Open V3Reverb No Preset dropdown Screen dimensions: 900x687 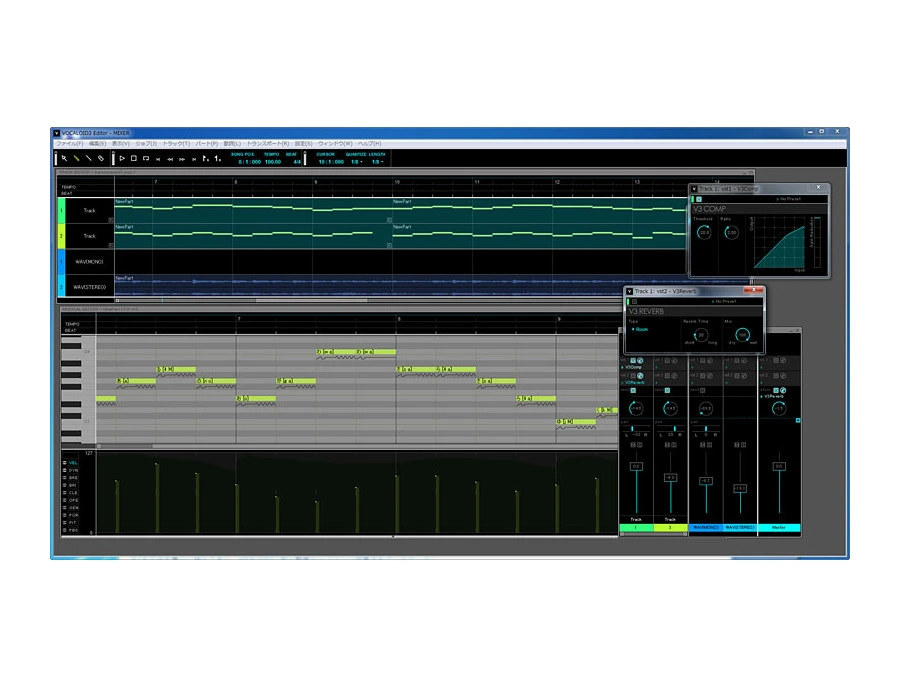click(x=724, y=301)
